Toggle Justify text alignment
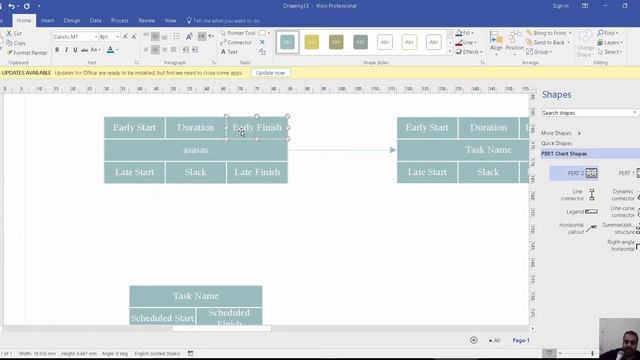This screenshot has width=640, height=360. click(174, 50)
